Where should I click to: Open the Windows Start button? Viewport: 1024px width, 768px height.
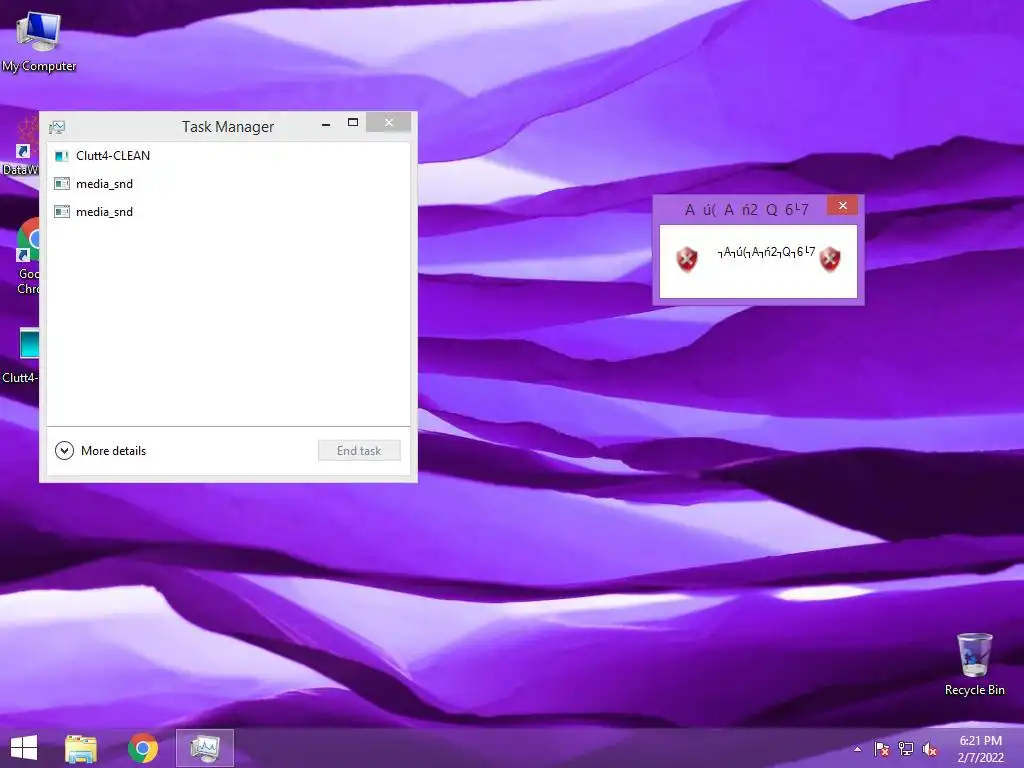point(24,748)
